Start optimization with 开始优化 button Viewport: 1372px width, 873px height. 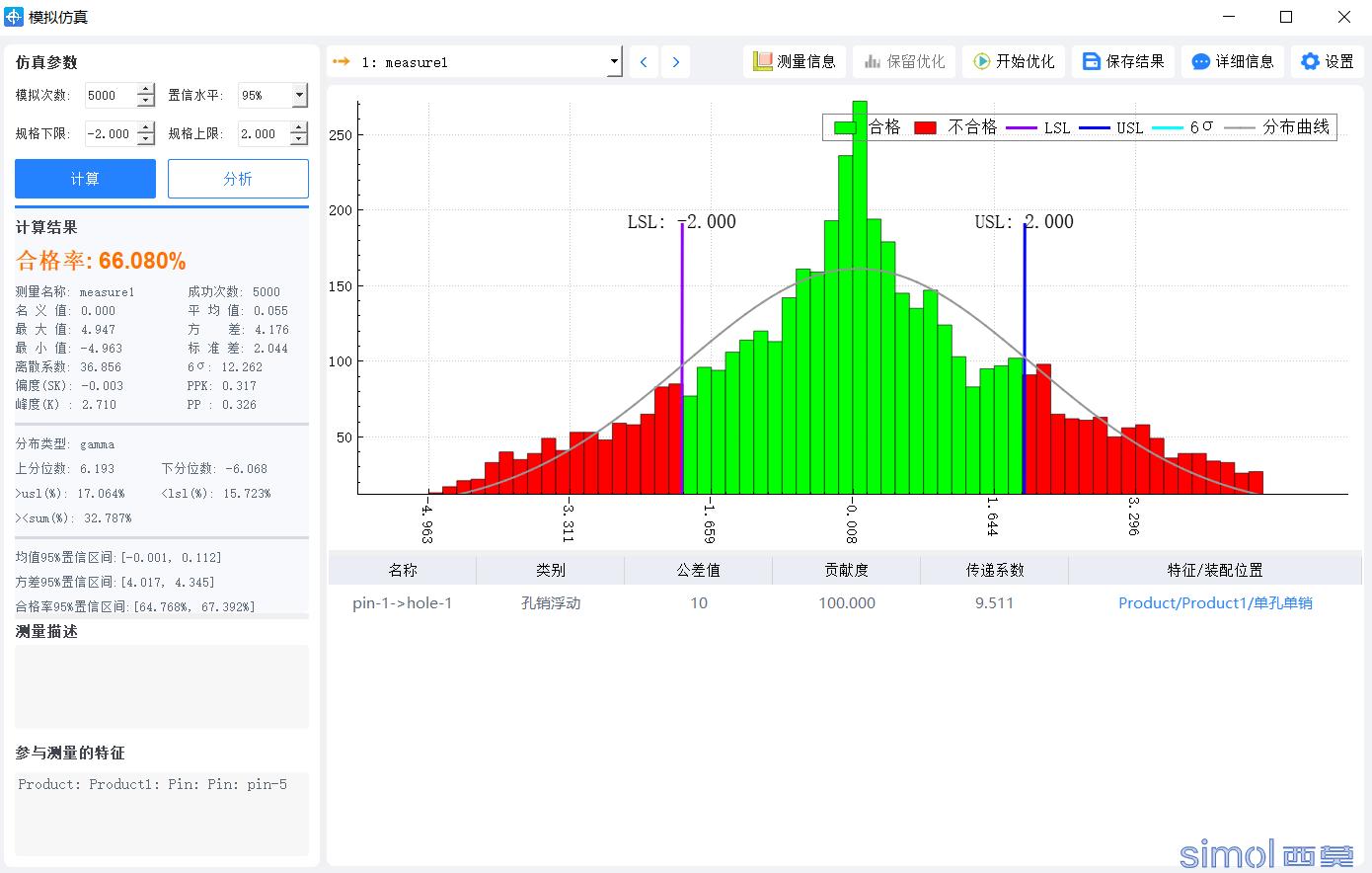coord(1014,61)
